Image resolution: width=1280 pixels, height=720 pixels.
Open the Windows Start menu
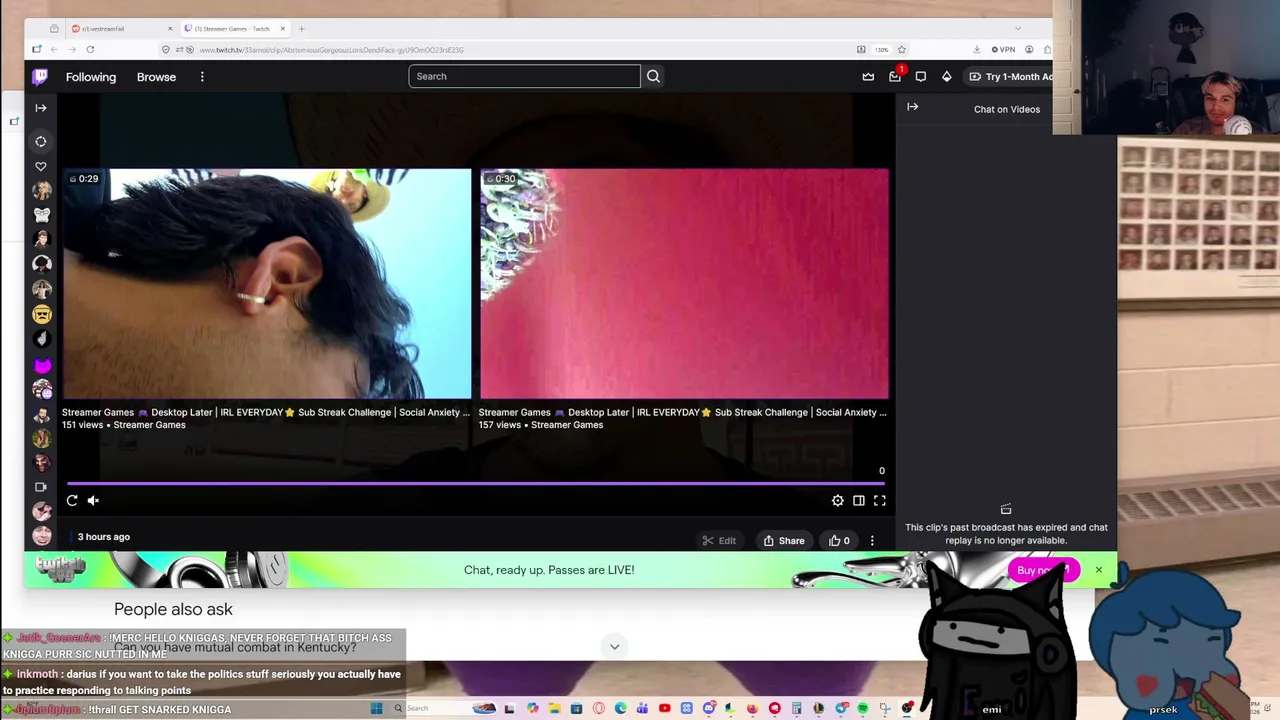[376, 709]
